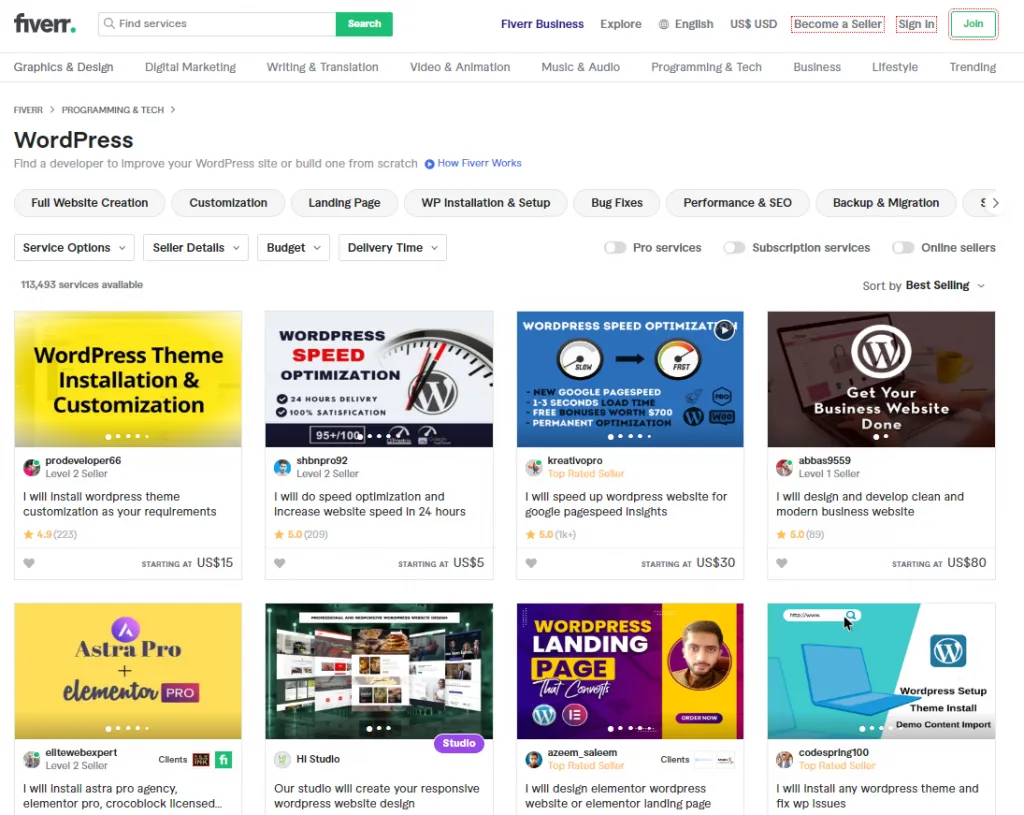Click the Sign in link
This screenshot has height=815, width=1024.
click(x=916, y=24)
